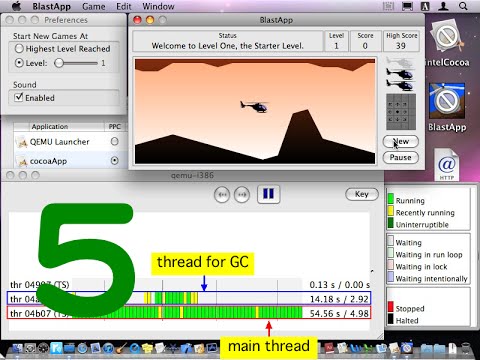The width and height of the screenshot is (480, 360).
Task: Click the Halted black legend swatch
Action: click(x=390, y=319)
